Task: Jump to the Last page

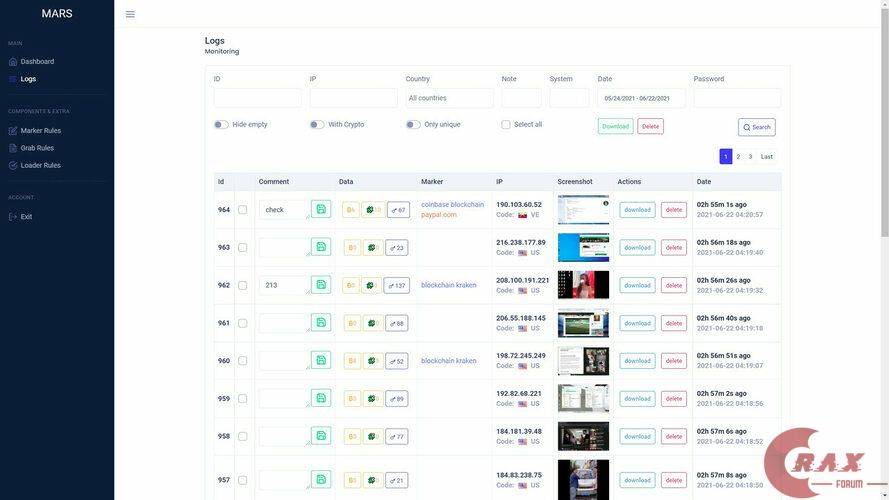Action: [766, 157]
